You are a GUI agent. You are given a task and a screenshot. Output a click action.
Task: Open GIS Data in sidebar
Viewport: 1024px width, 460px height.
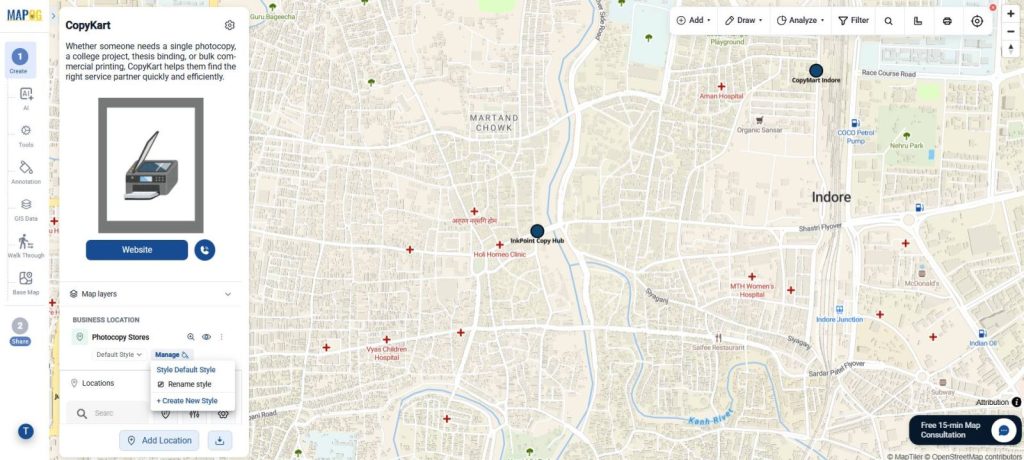tap(25, 209)
